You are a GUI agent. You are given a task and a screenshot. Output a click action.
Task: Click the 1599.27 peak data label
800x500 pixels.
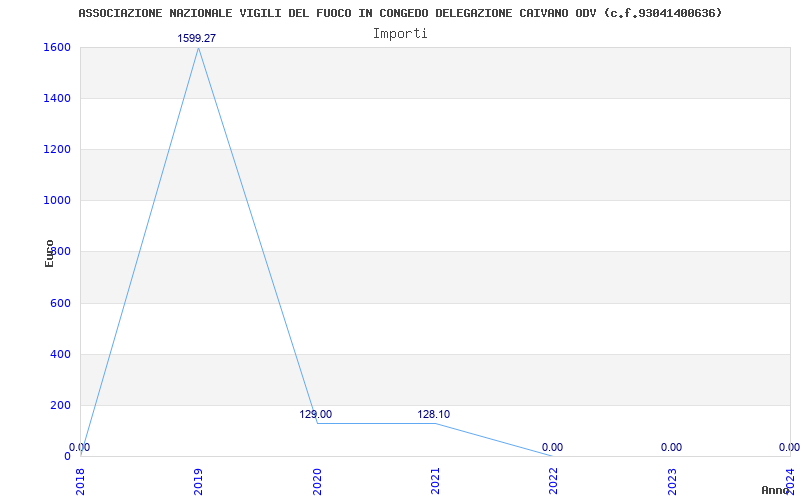point(197,38)
